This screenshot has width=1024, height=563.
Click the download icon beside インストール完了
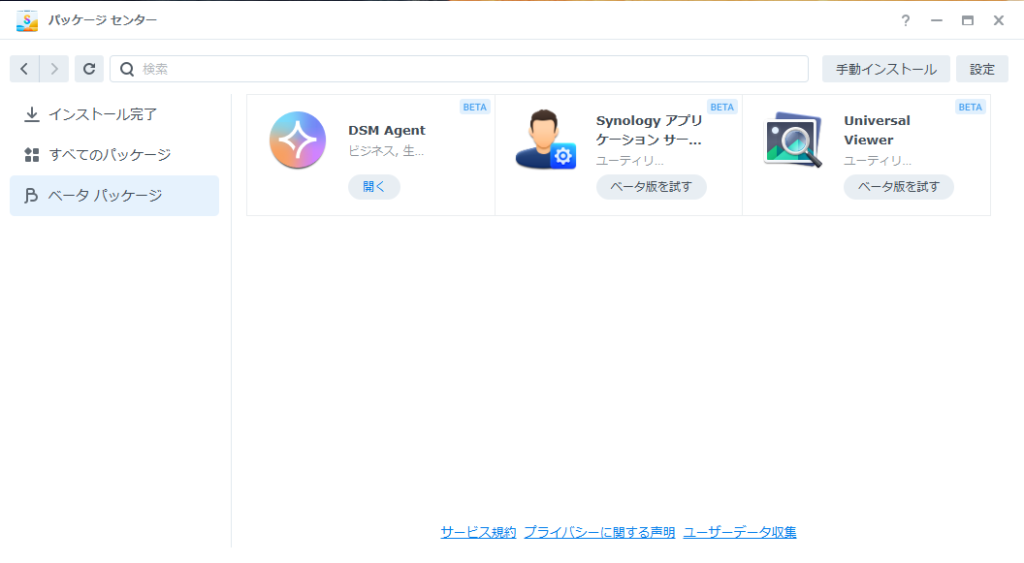(31, 115)
